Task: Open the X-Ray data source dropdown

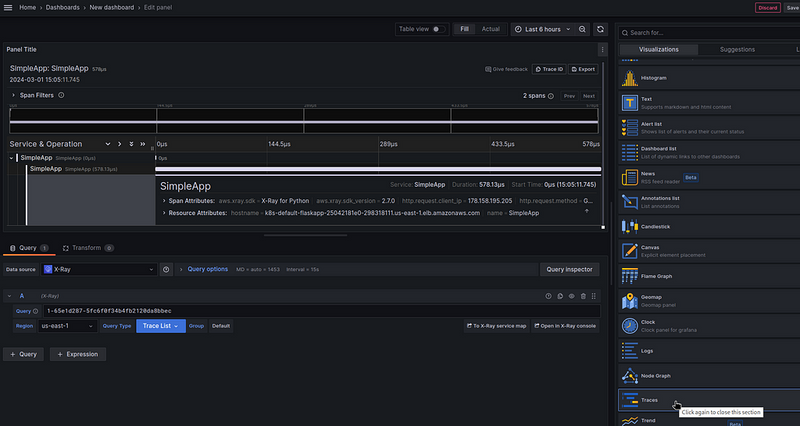Action: [x=99, y=269]
